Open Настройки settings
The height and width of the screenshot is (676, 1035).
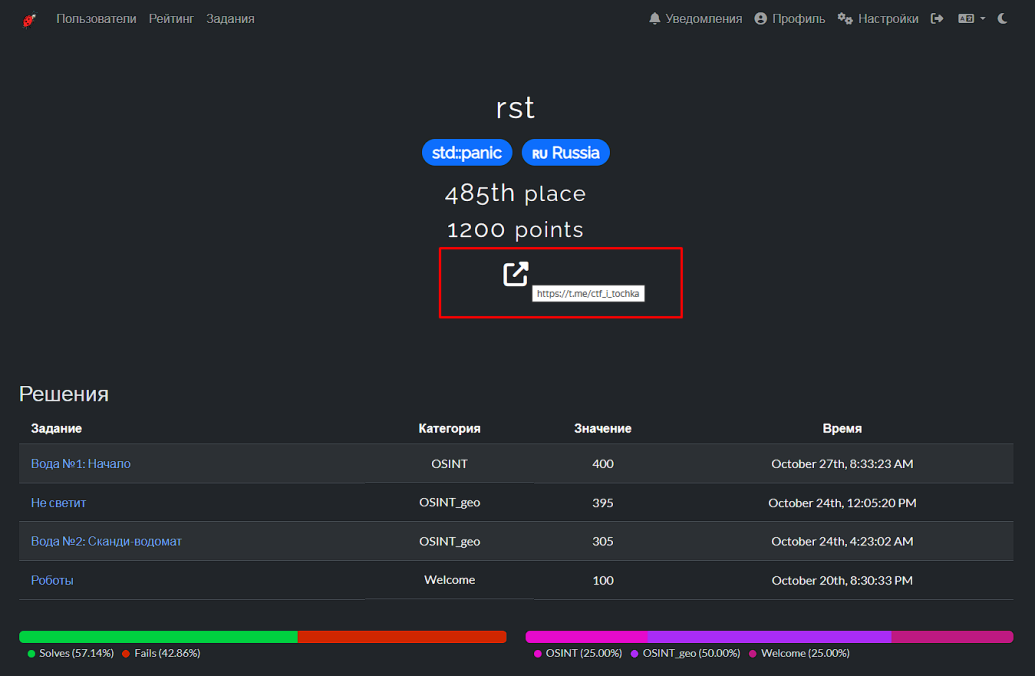coord(878,19)
